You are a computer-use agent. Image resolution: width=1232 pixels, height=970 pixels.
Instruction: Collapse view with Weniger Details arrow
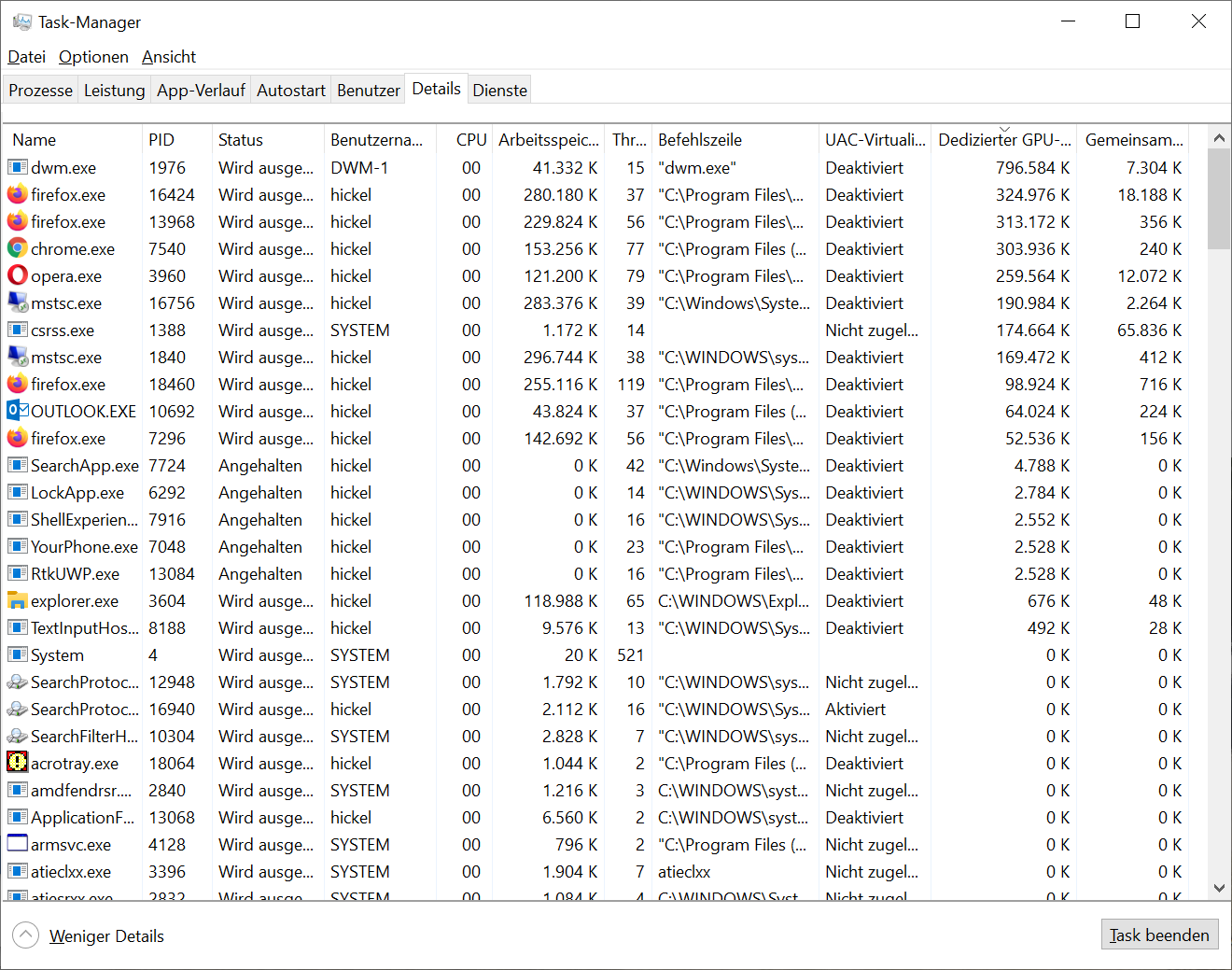[26, 935]
